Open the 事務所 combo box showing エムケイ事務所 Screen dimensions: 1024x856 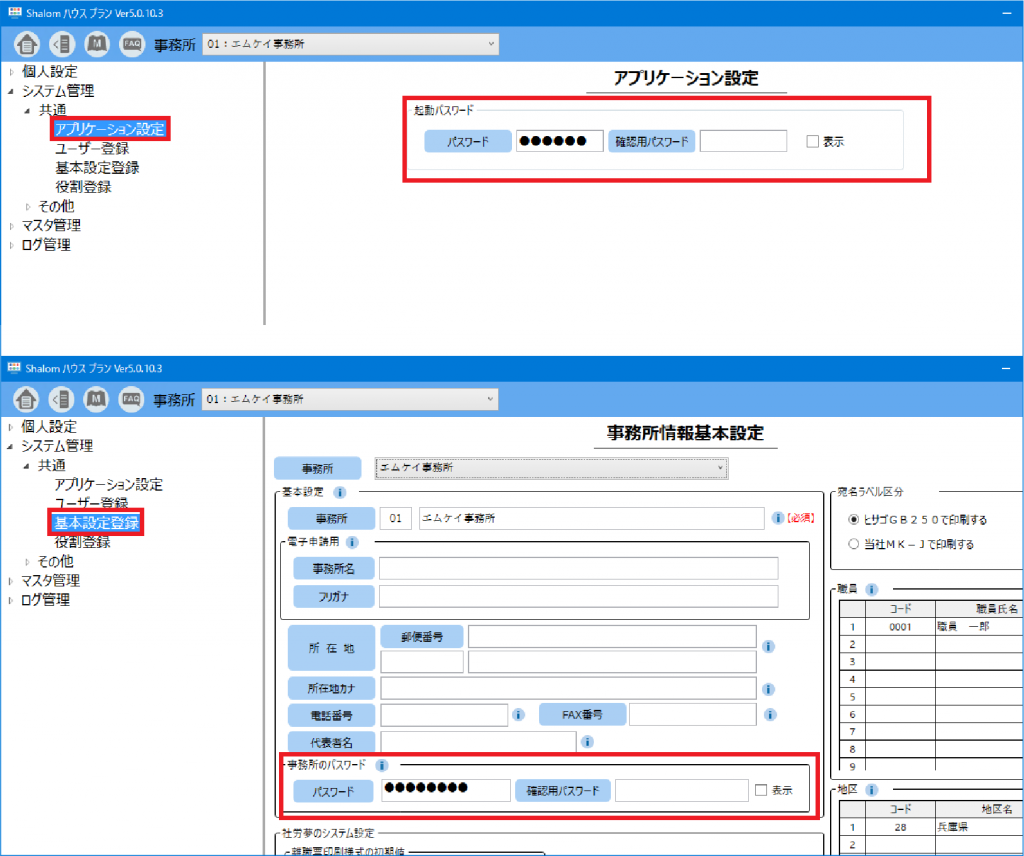coord(550,467)
